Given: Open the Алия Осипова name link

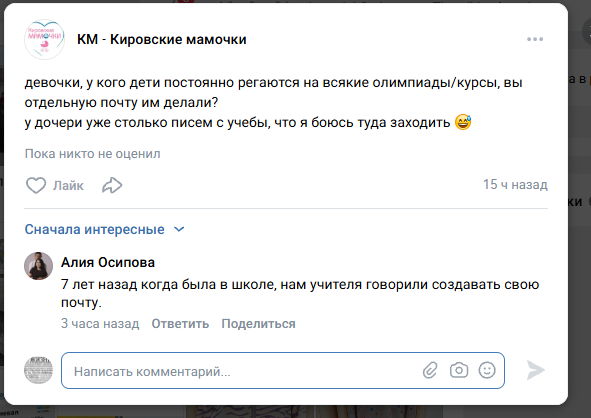Looking at the screenshot, I should [108, 262].
